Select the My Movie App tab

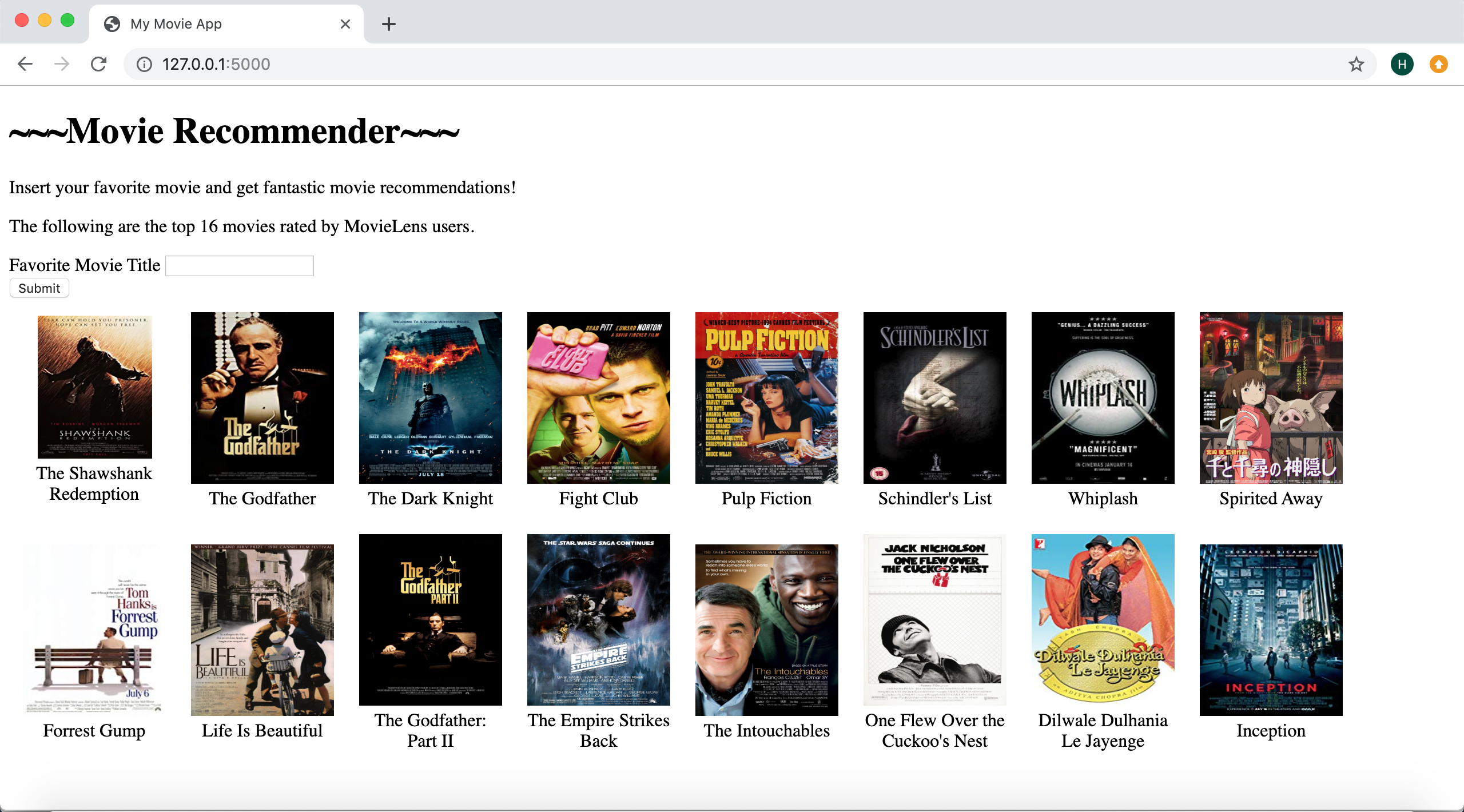pyautogui.click(x=217, y=24)
